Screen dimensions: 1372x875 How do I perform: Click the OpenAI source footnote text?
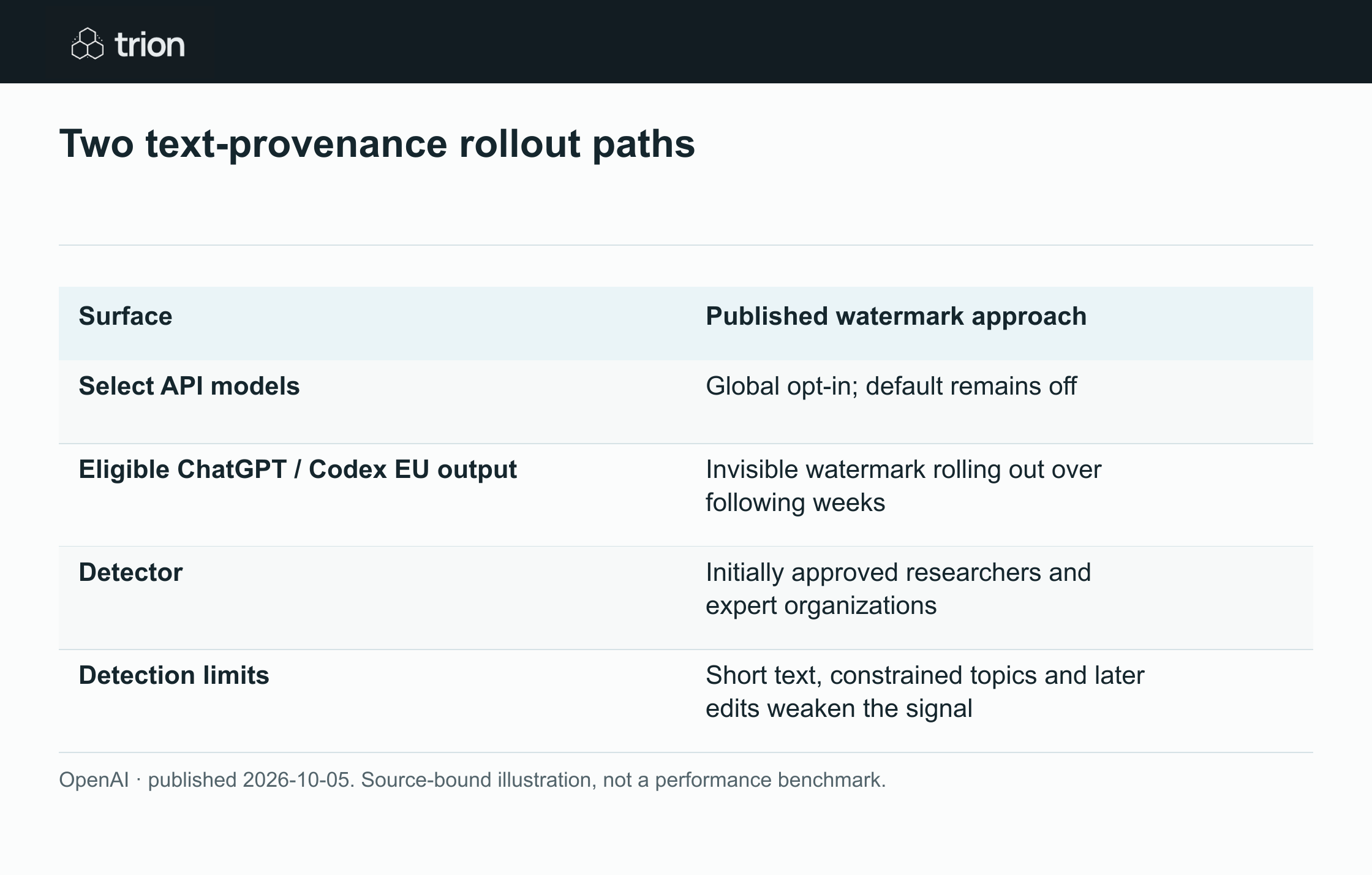[472, 780]
